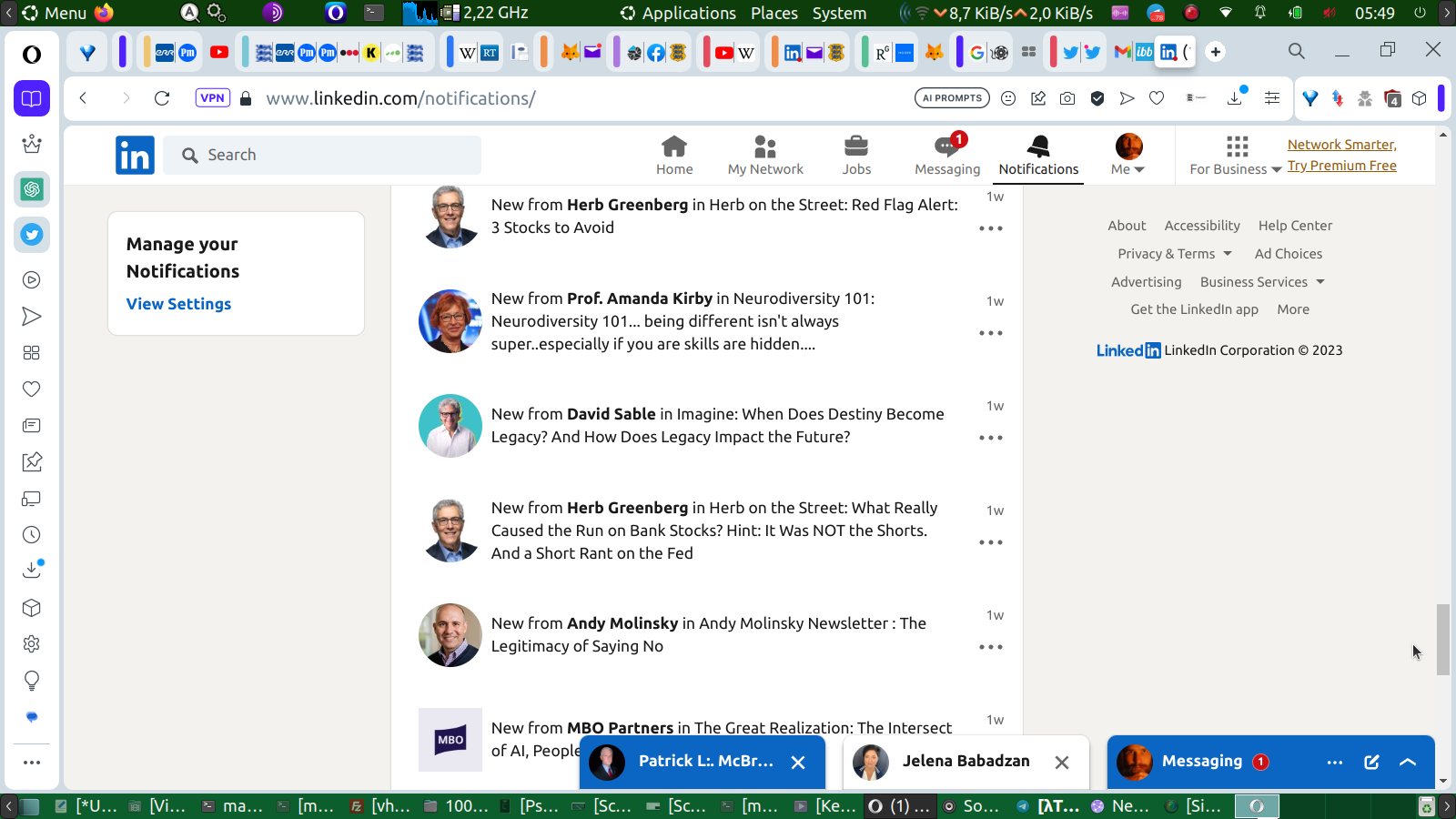
Task: Click Prof. Amanda Kirby's profile photo
Action: click(x=450, y=321)
